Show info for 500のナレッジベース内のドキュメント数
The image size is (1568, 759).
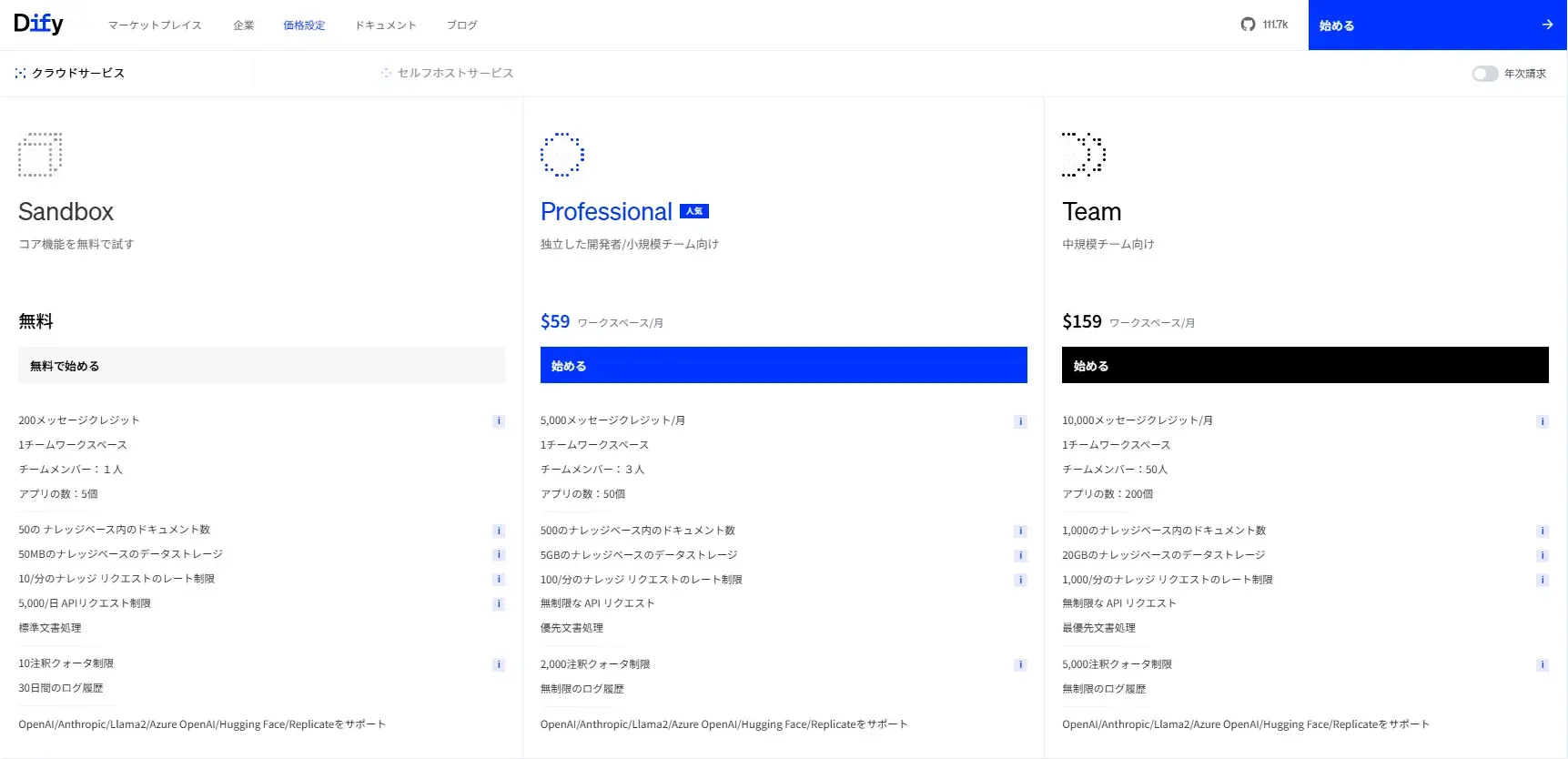click(1021, 531)
